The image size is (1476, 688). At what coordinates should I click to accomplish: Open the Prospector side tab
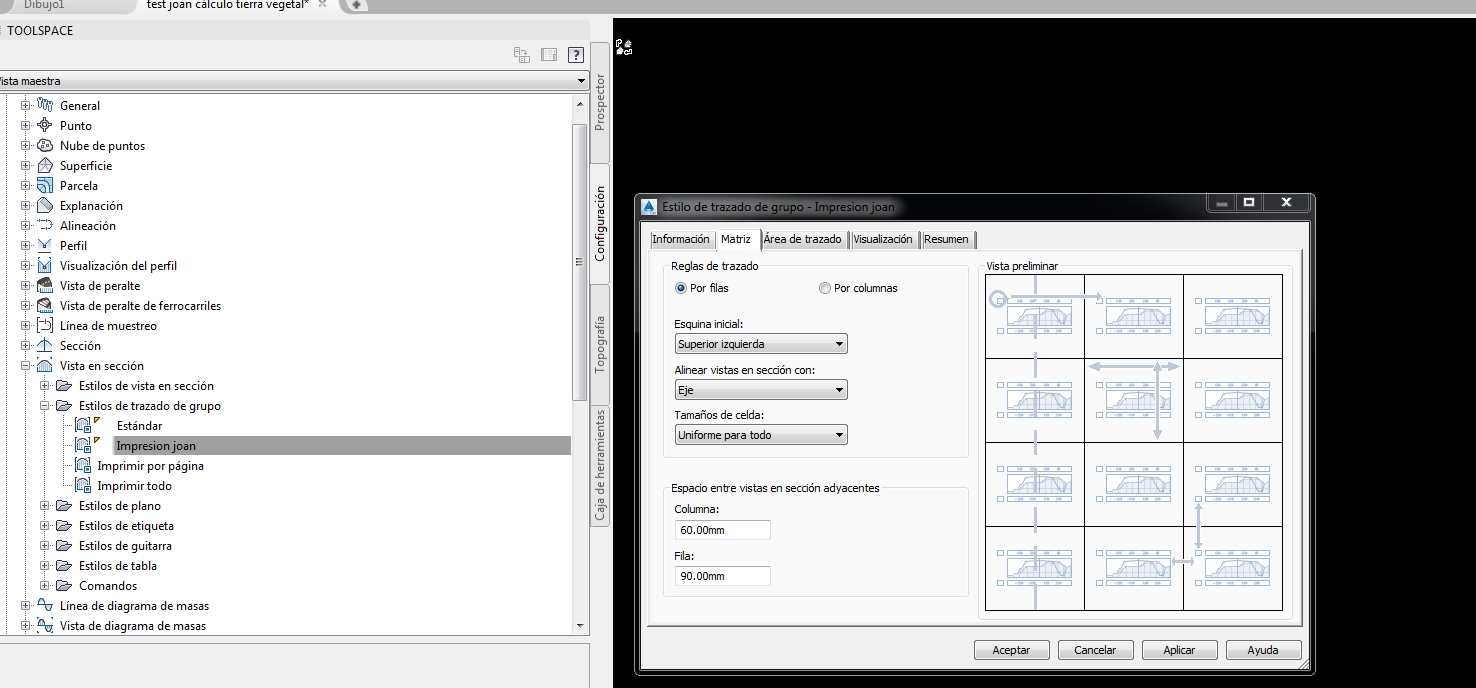(600, 101)
